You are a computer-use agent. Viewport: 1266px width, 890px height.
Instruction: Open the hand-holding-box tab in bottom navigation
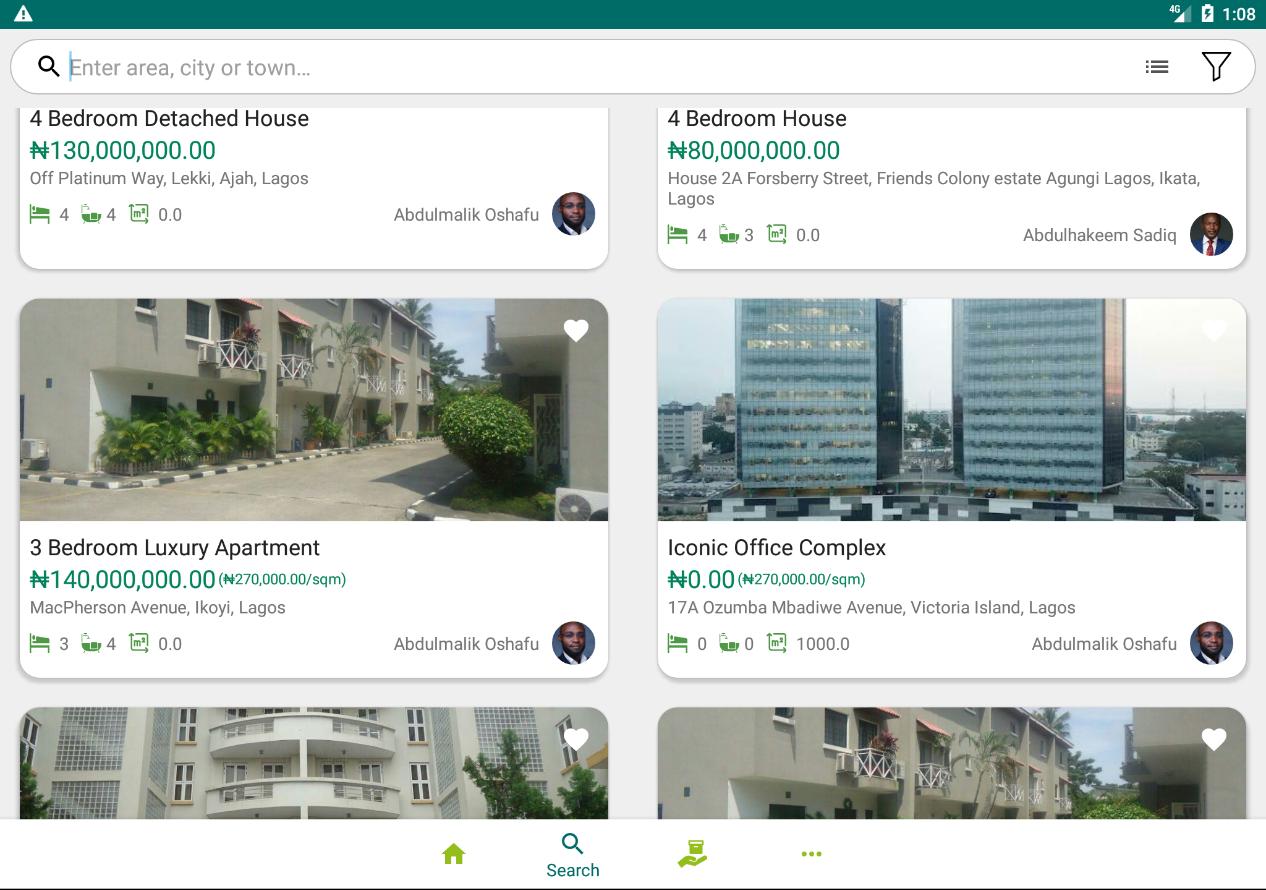(692, 854)
